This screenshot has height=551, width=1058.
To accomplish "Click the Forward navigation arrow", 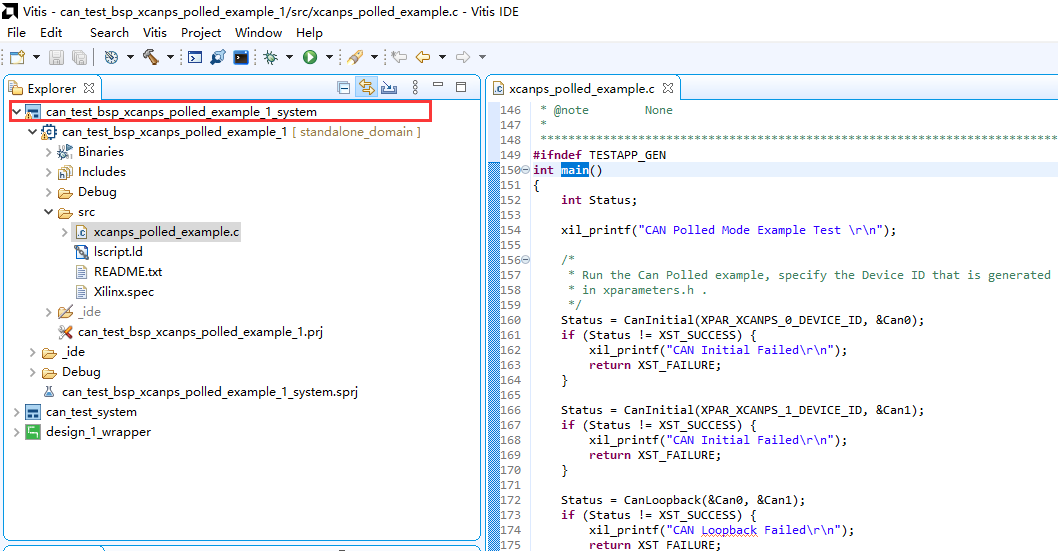I will [463, 57].
